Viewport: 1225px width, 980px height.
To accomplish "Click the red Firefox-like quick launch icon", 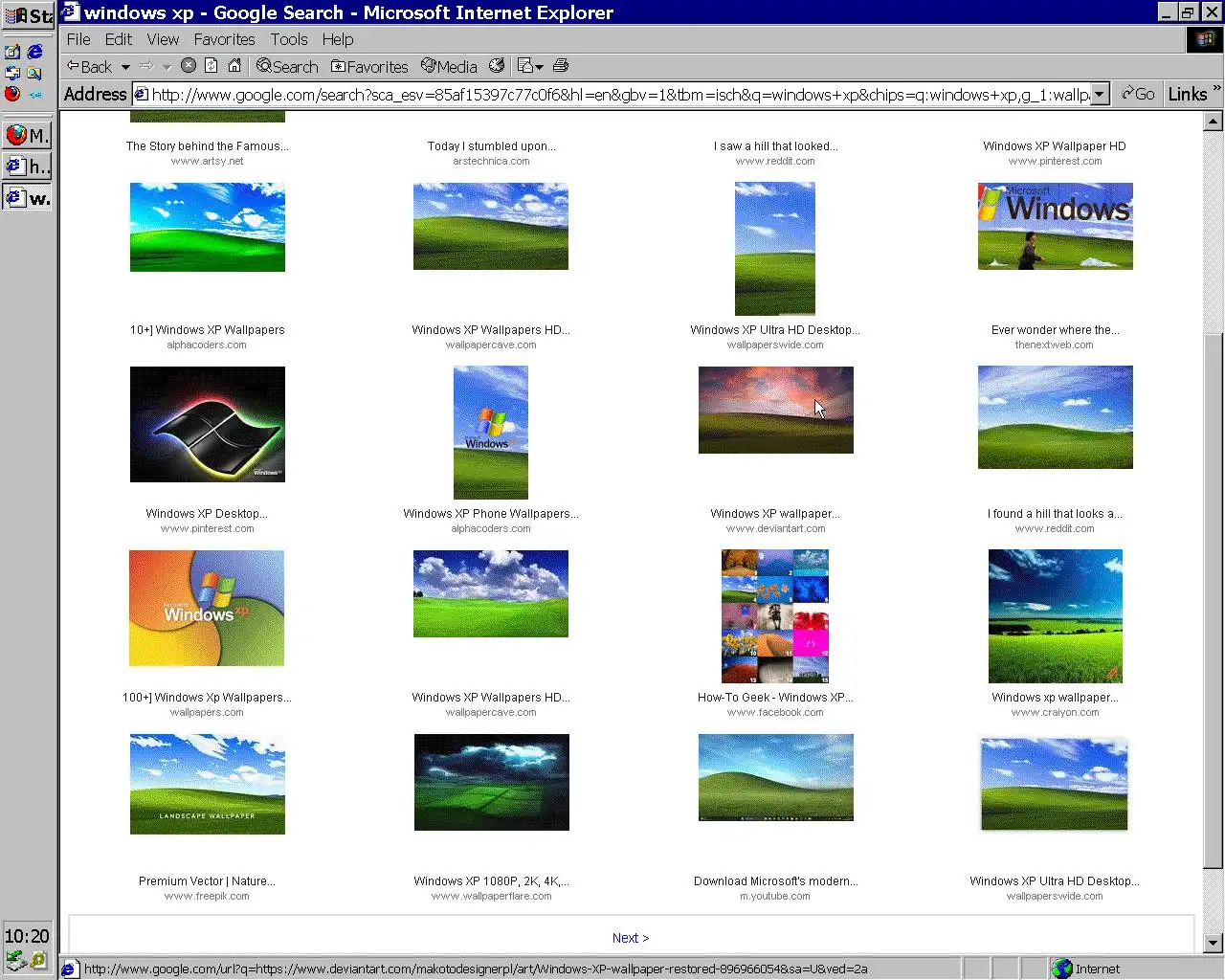I will click(x=12, y=93).
